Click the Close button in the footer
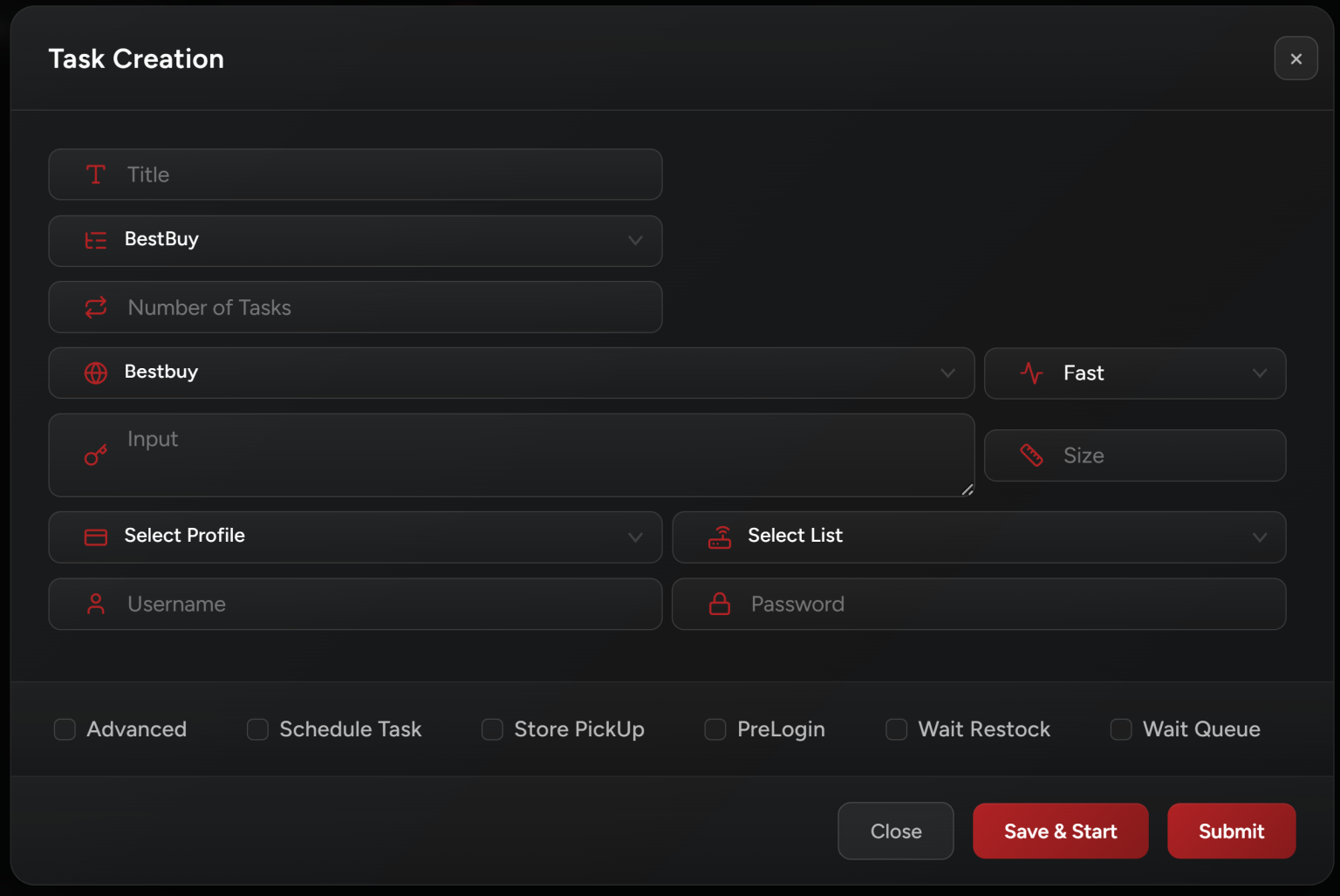The height and width of the screenshot is (896, 1340). pyautogui.click(x=895, y=831)
